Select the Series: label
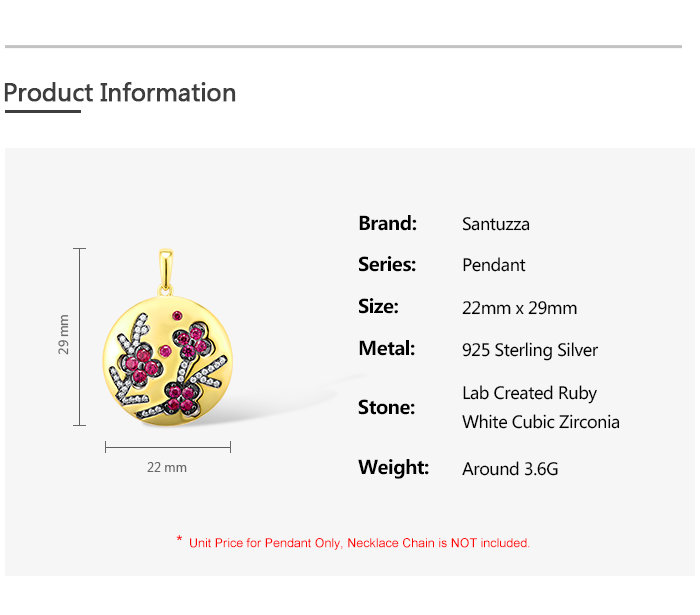The image size is (700, 615). [387, 265]
